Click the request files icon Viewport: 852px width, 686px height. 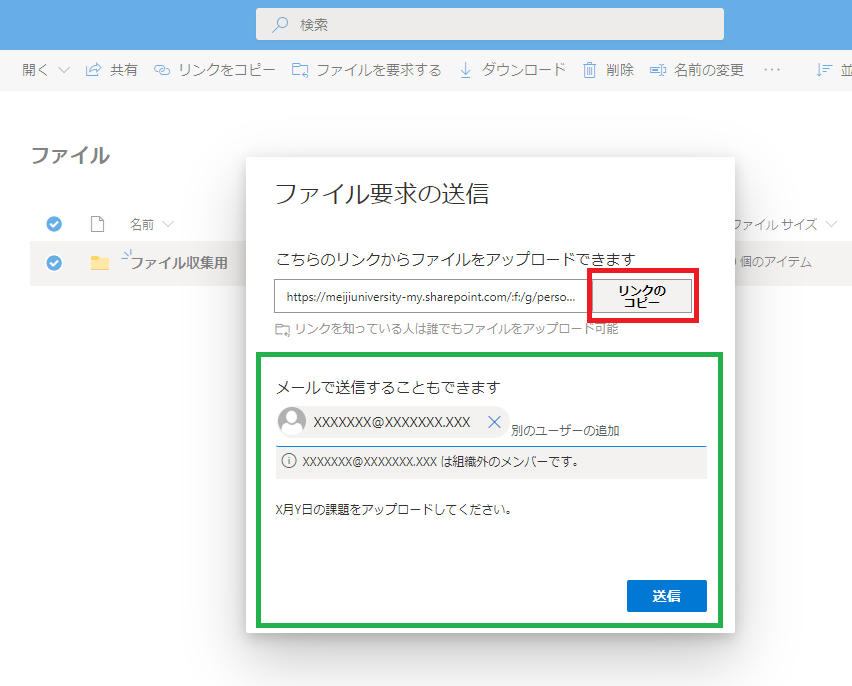(x=300, y=70)
